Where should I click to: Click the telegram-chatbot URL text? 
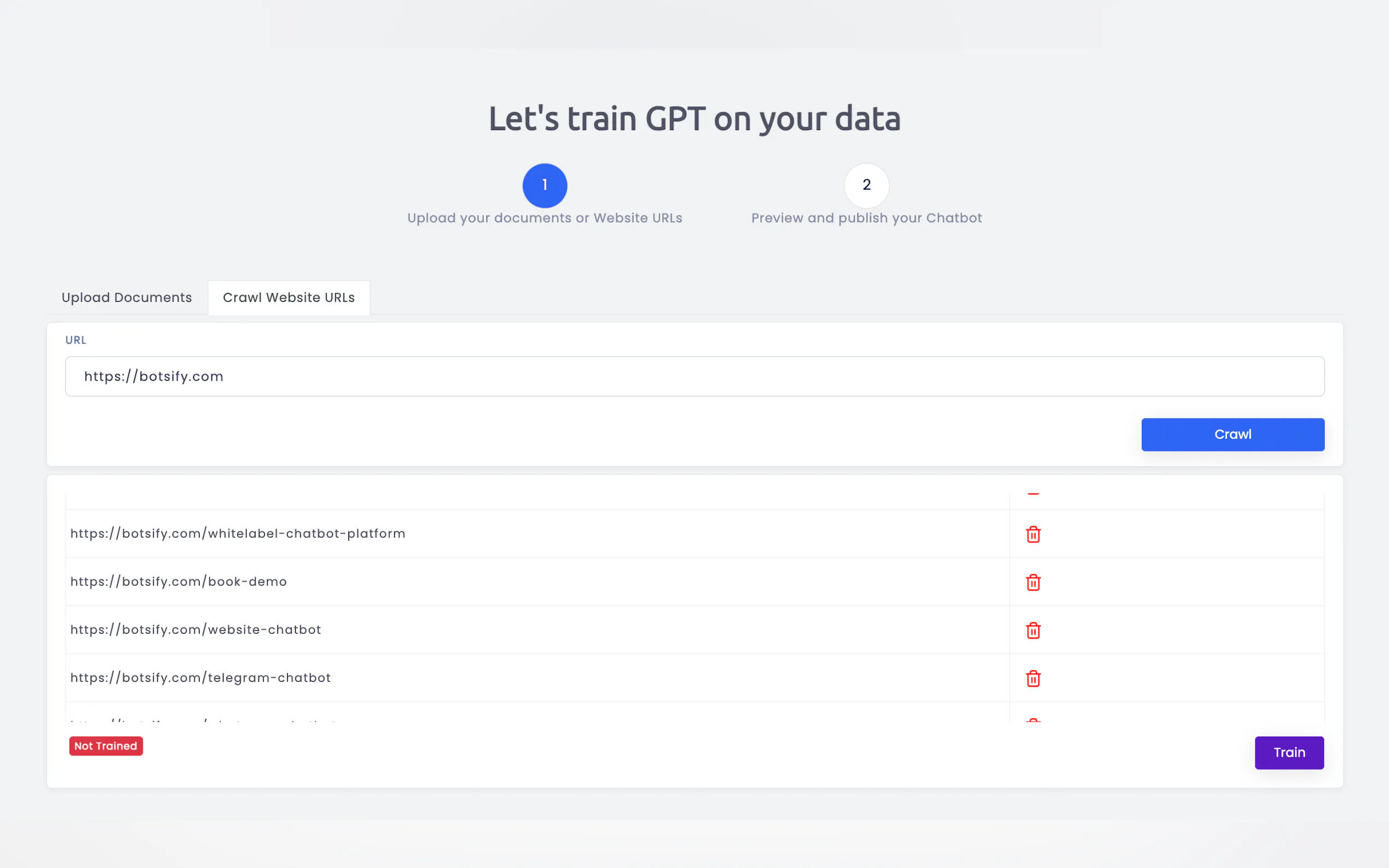point(200,678)
